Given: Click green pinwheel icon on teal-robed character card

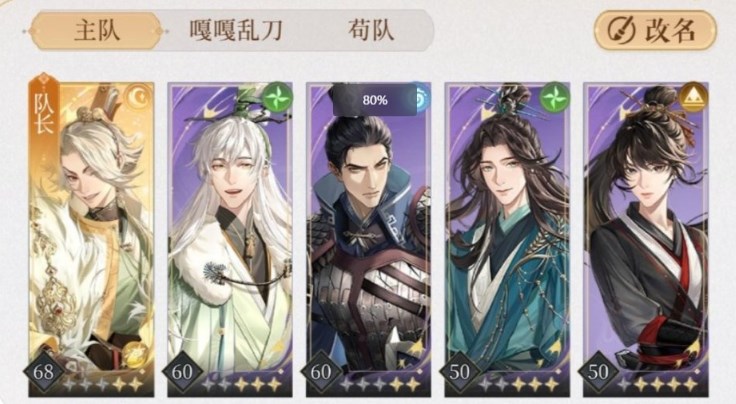Looking at the screenshot, I should point(555,97).
